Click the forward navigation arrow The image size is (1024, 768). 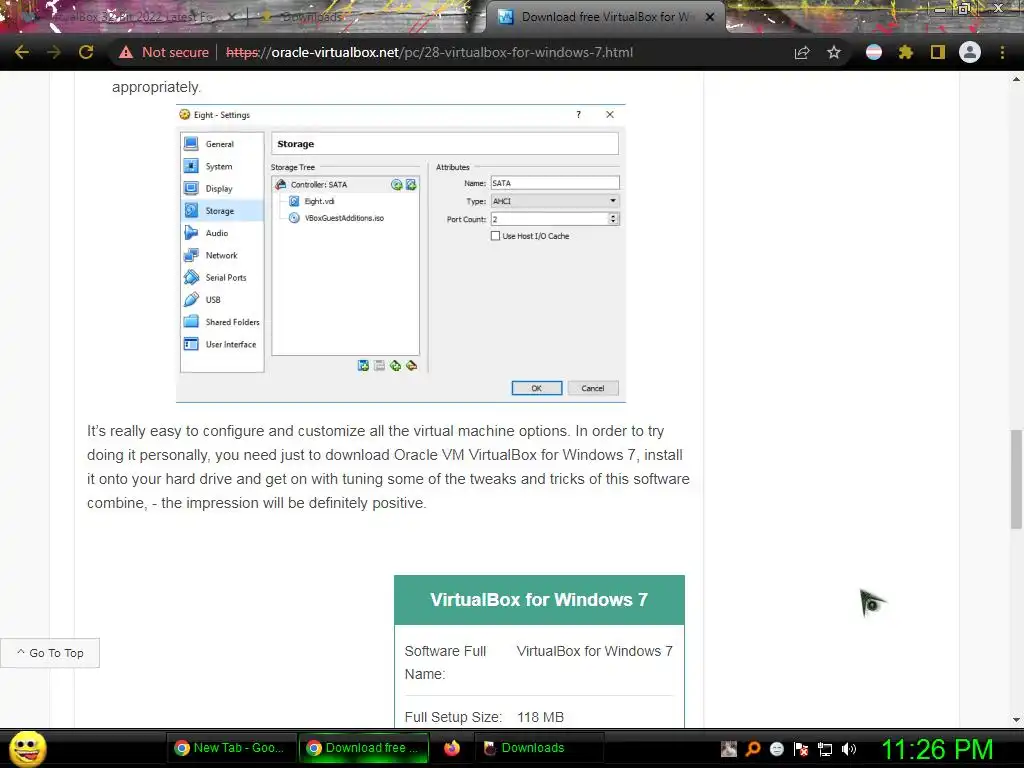pos(54,52)
